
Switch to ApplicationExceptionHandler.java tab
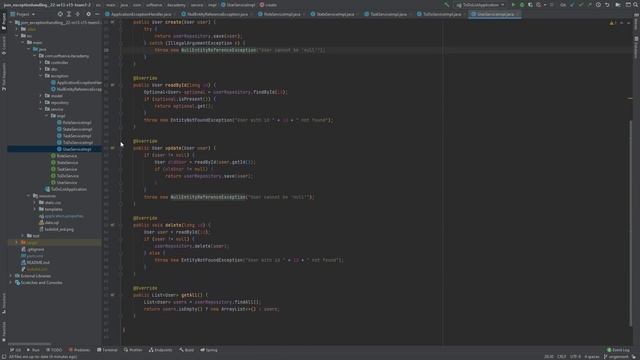pos(140,14)
